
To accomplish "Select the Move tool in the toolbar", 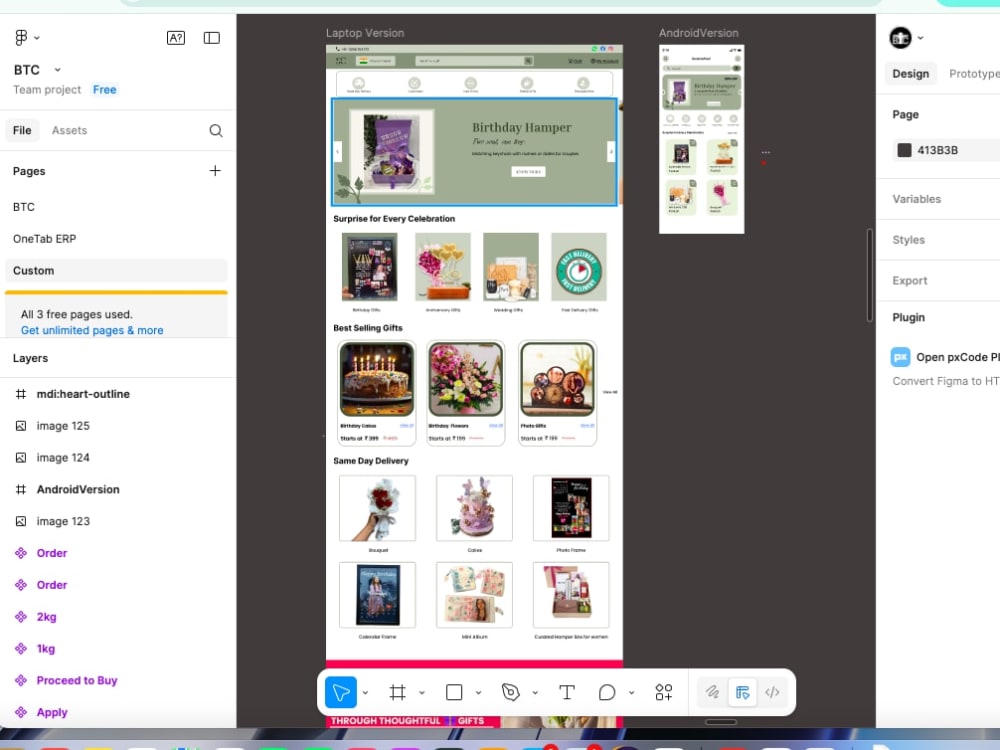I will pyautogui.click(x=341, y=692).
